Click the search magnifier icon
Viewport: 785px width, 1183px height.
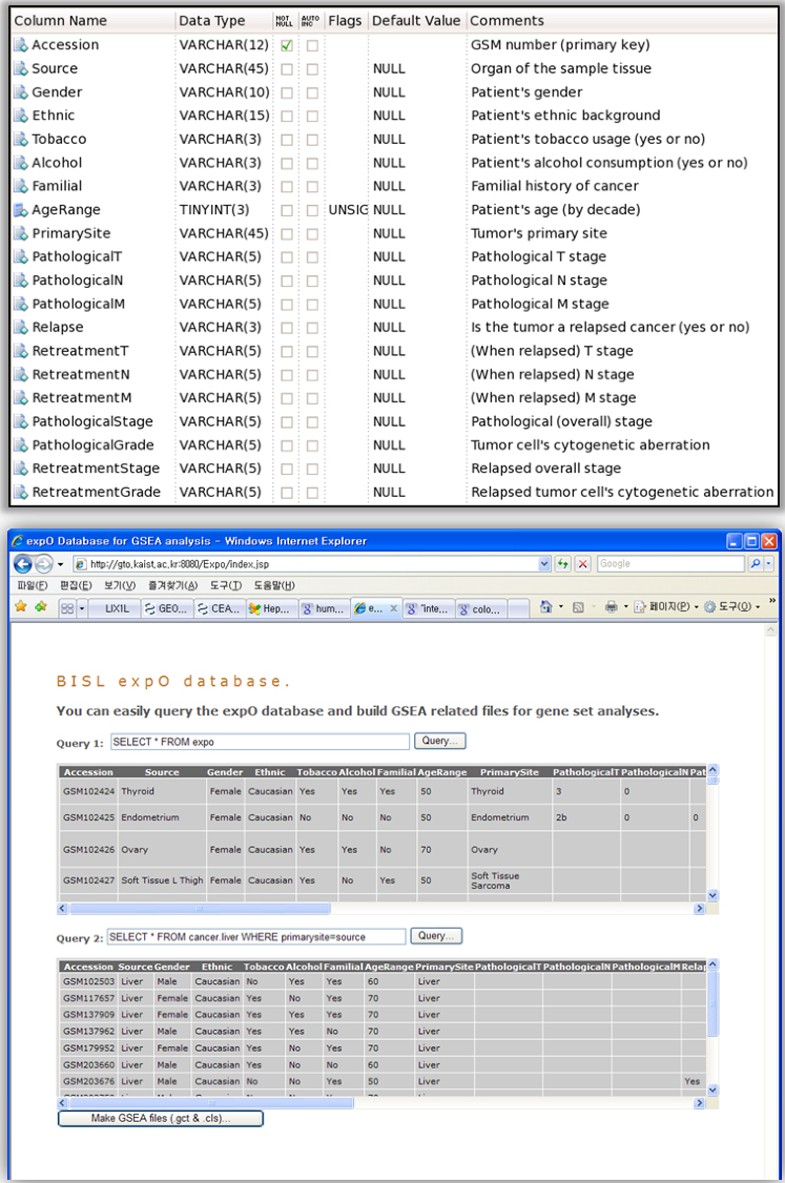755,564
